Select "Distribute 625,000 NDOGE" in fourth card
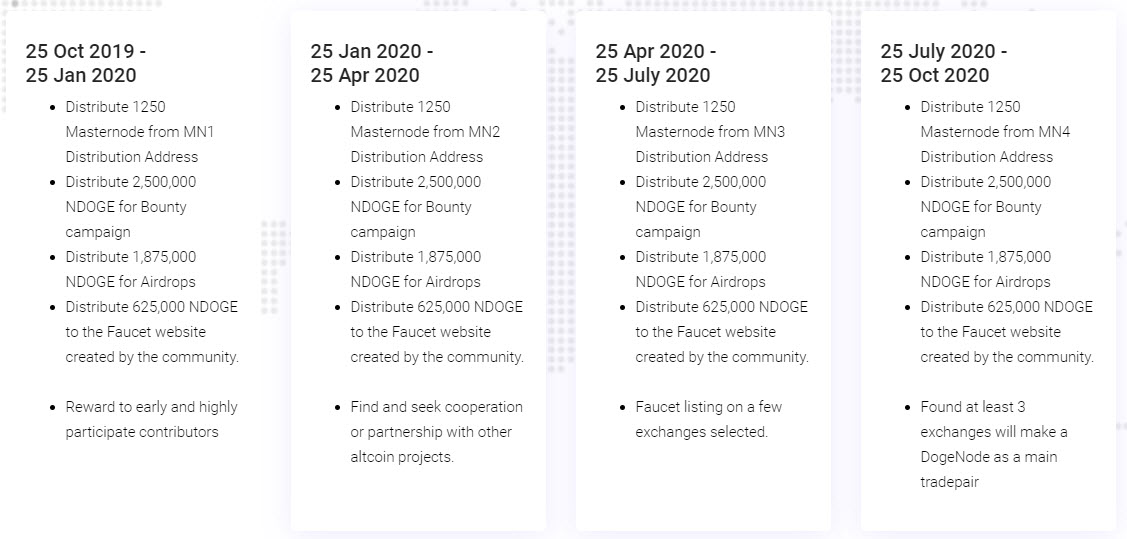Image resolution: width=1127 pixels, height=539 pixels. tap(1006, 307)
